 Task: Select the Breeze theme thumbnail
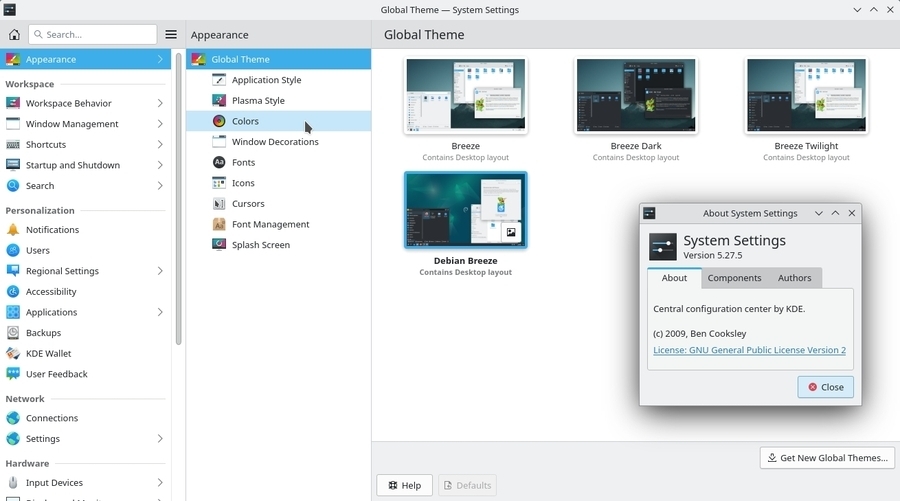(465, 95)
